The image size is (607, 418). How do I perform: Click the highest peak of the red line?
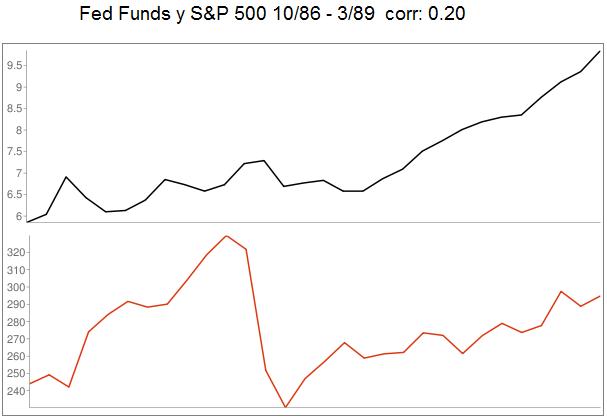(x=226, y=236)
